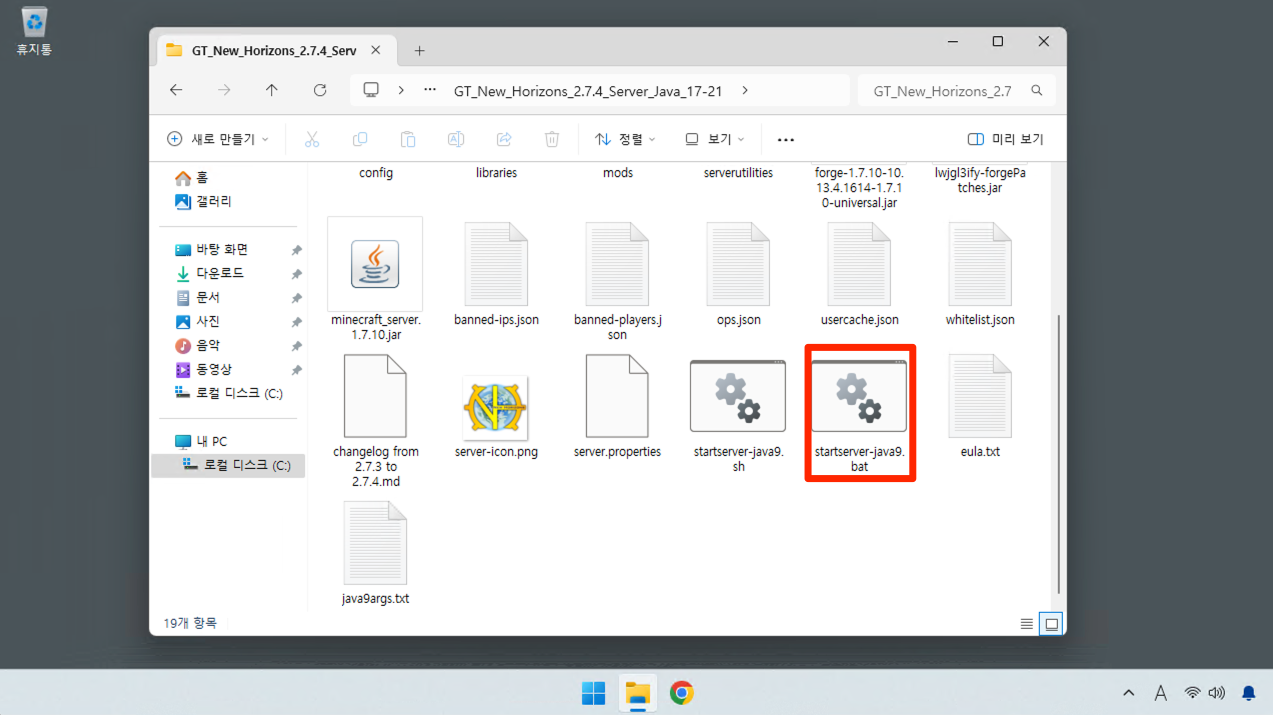1273x715 pixels.
Task: Refresh the current folder view
Action: pyautogui.click(x=320, y=90)
